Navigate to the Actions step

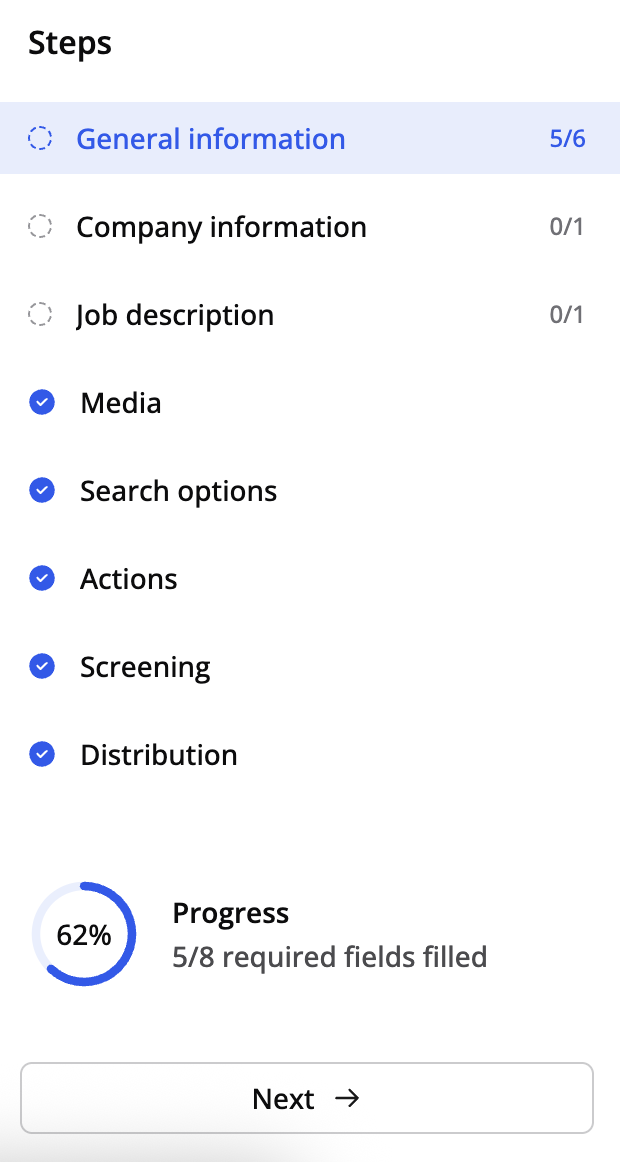(x=129, y=579)
